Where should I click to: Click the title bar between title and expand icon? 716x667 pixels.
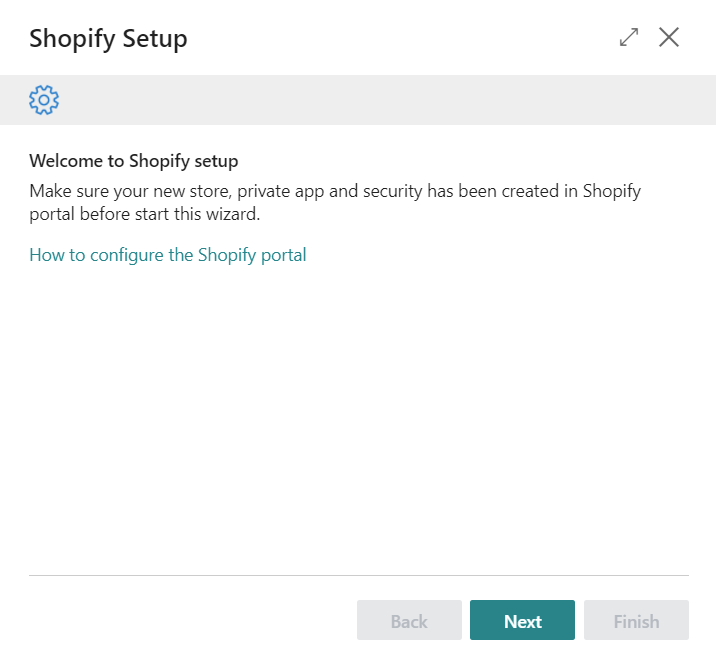(400, 39)
